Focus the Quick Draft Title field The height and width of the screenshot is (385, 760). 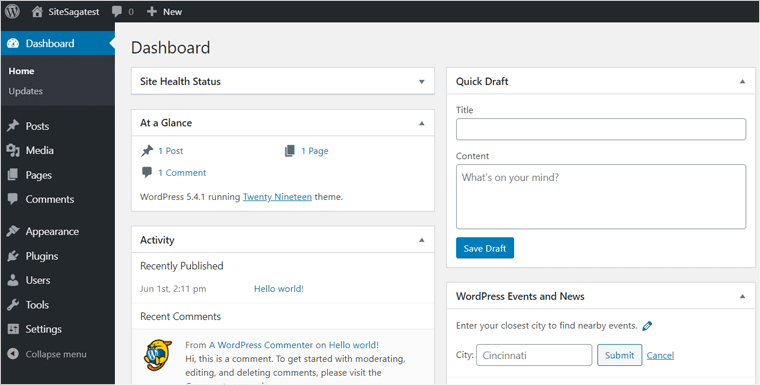[601, 129]
